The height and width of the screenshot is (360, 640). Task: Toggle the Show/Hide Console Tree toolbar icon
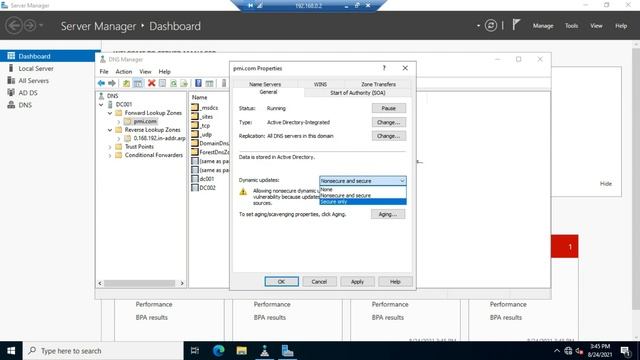138,83
